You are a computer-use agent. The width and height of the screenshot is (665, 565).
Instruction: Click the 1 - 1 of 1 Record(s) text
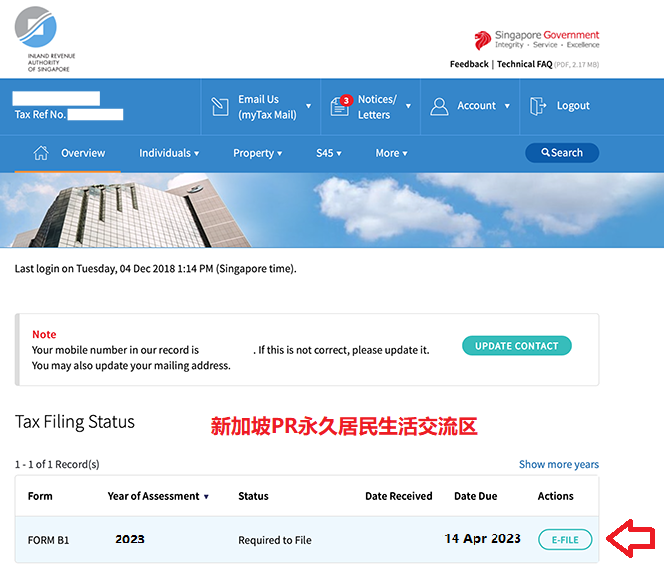coord(57,464)
